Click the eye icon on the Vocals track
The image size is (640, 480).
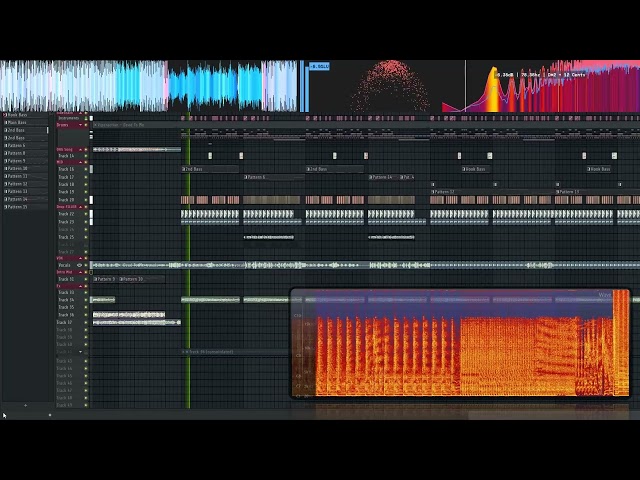coord(80,265)
